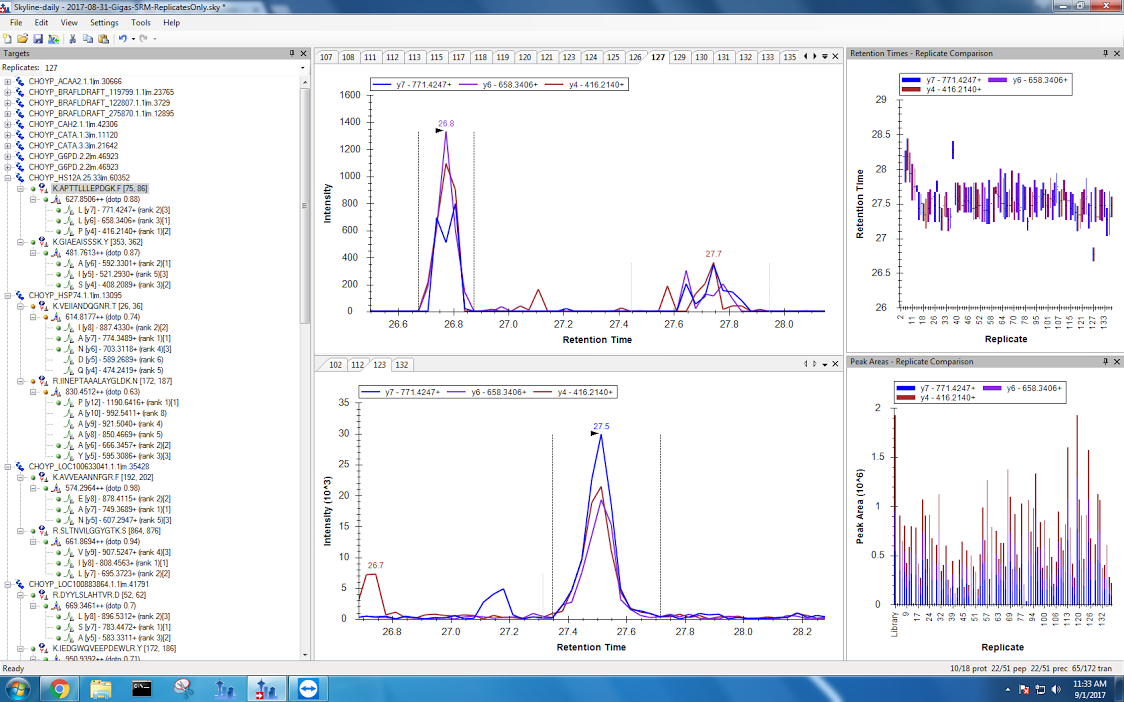Open the chromatogram tab list dropdown arrow
This screenshot has height=702, width=1124.
[824, 57]
